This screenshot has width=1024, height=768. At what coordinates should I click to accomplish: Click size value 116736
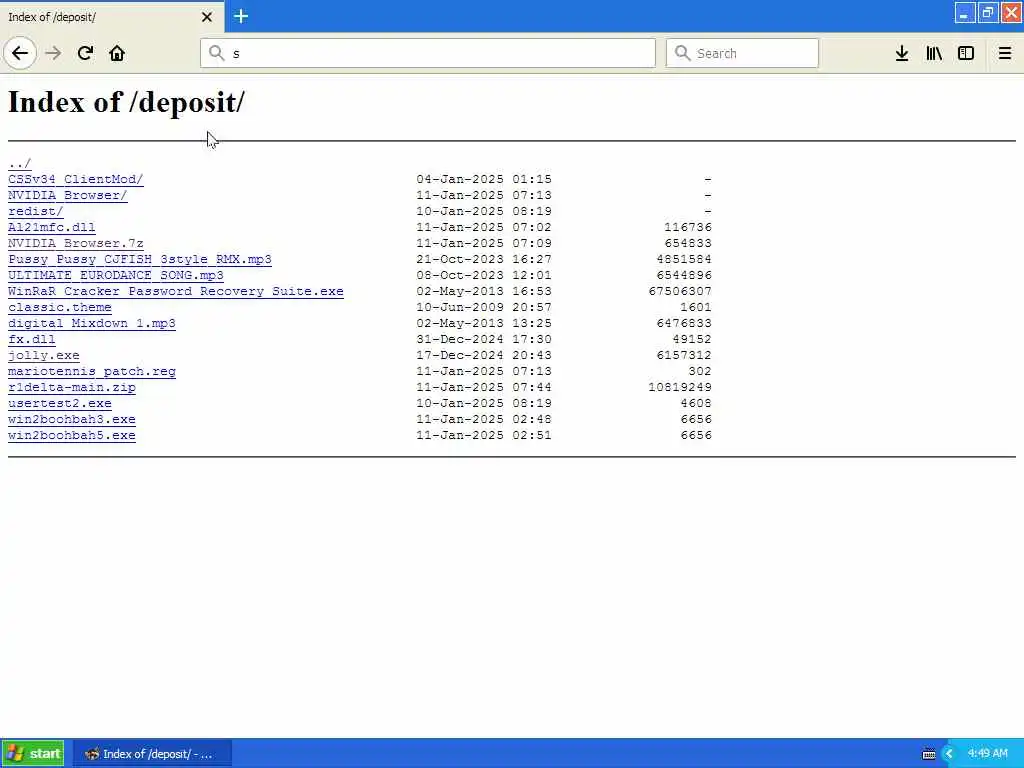[x=688, y=227]
